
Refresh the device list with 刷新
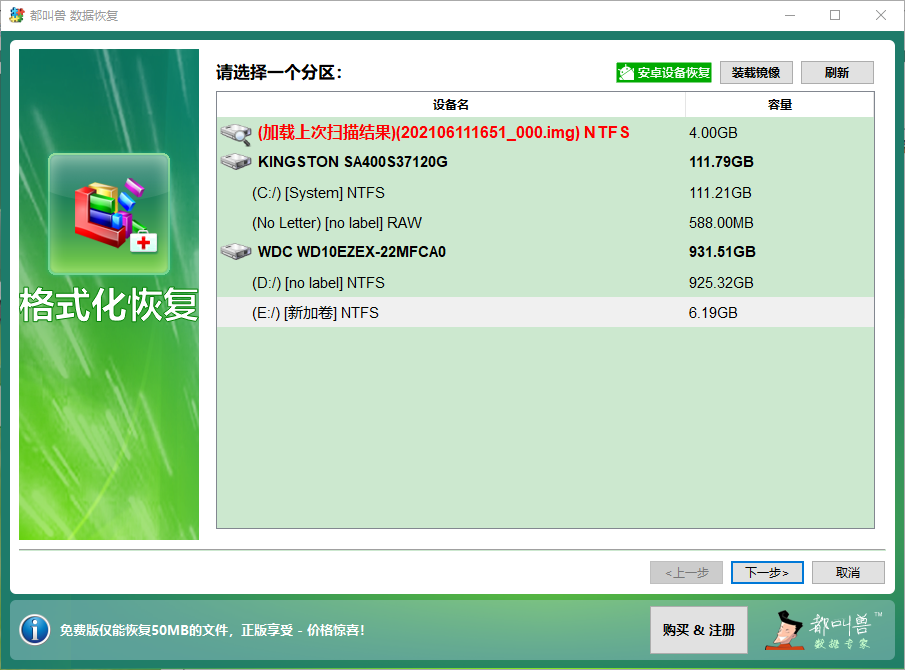(837, 72)
